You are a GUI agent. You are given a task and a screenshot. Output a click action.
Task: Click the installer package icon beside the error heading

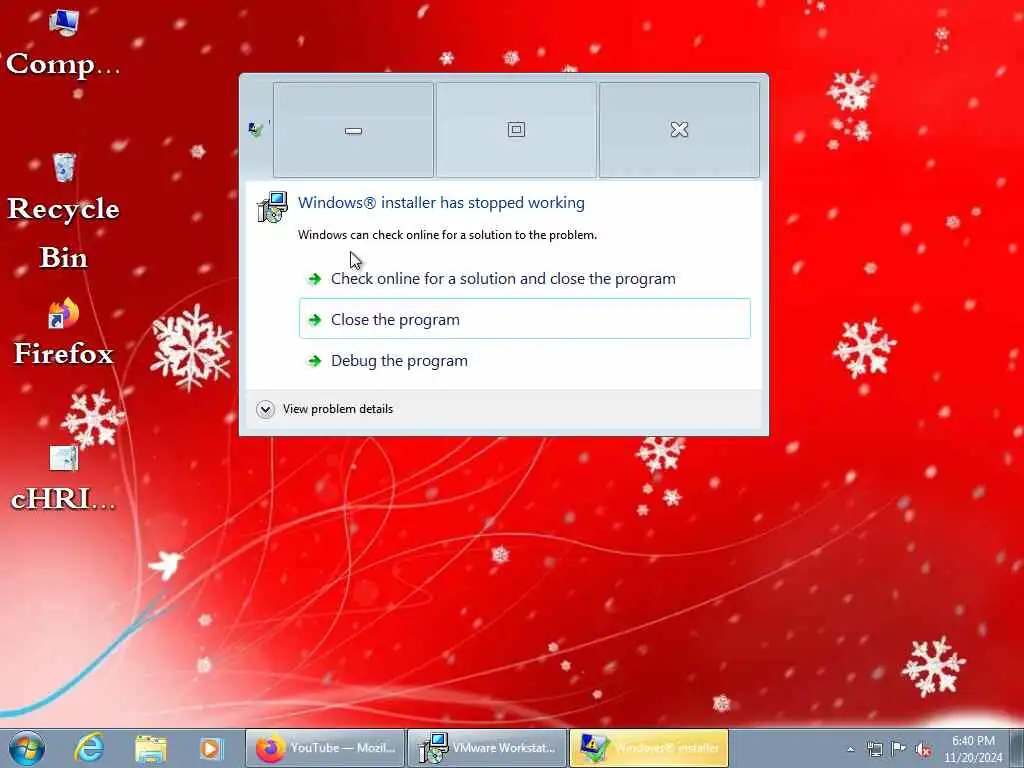[x=272, y=207]
